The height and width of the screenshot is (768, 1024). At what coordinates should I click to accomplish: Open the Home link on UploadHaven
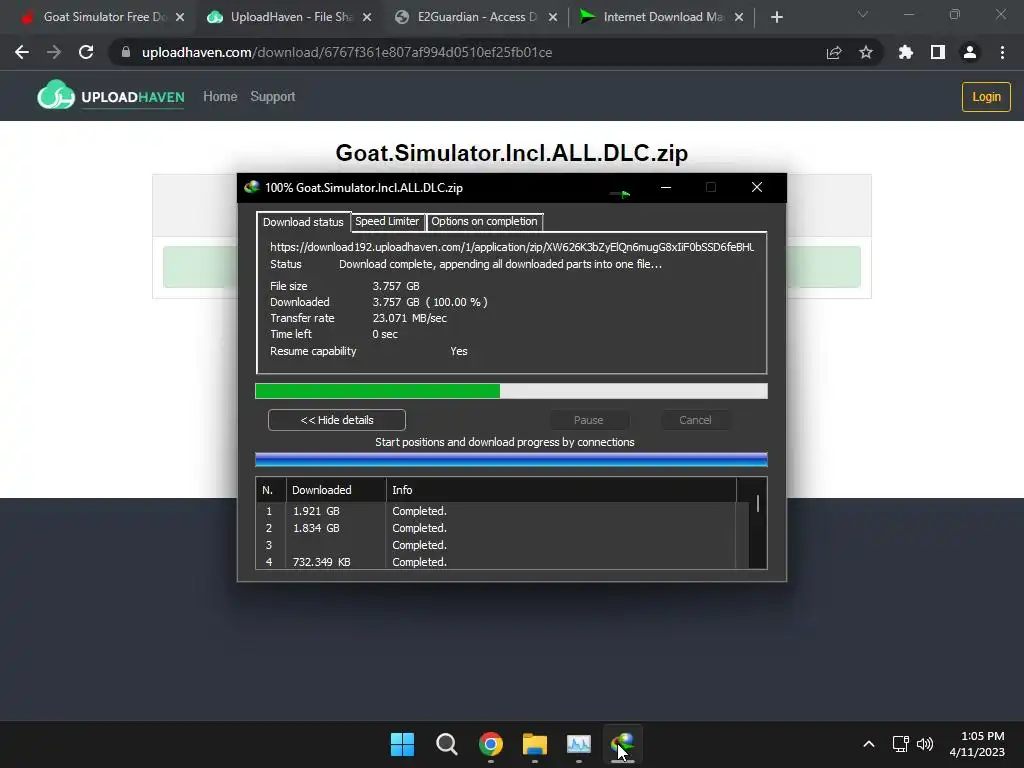pyautogui.click(x=220, y=97)
